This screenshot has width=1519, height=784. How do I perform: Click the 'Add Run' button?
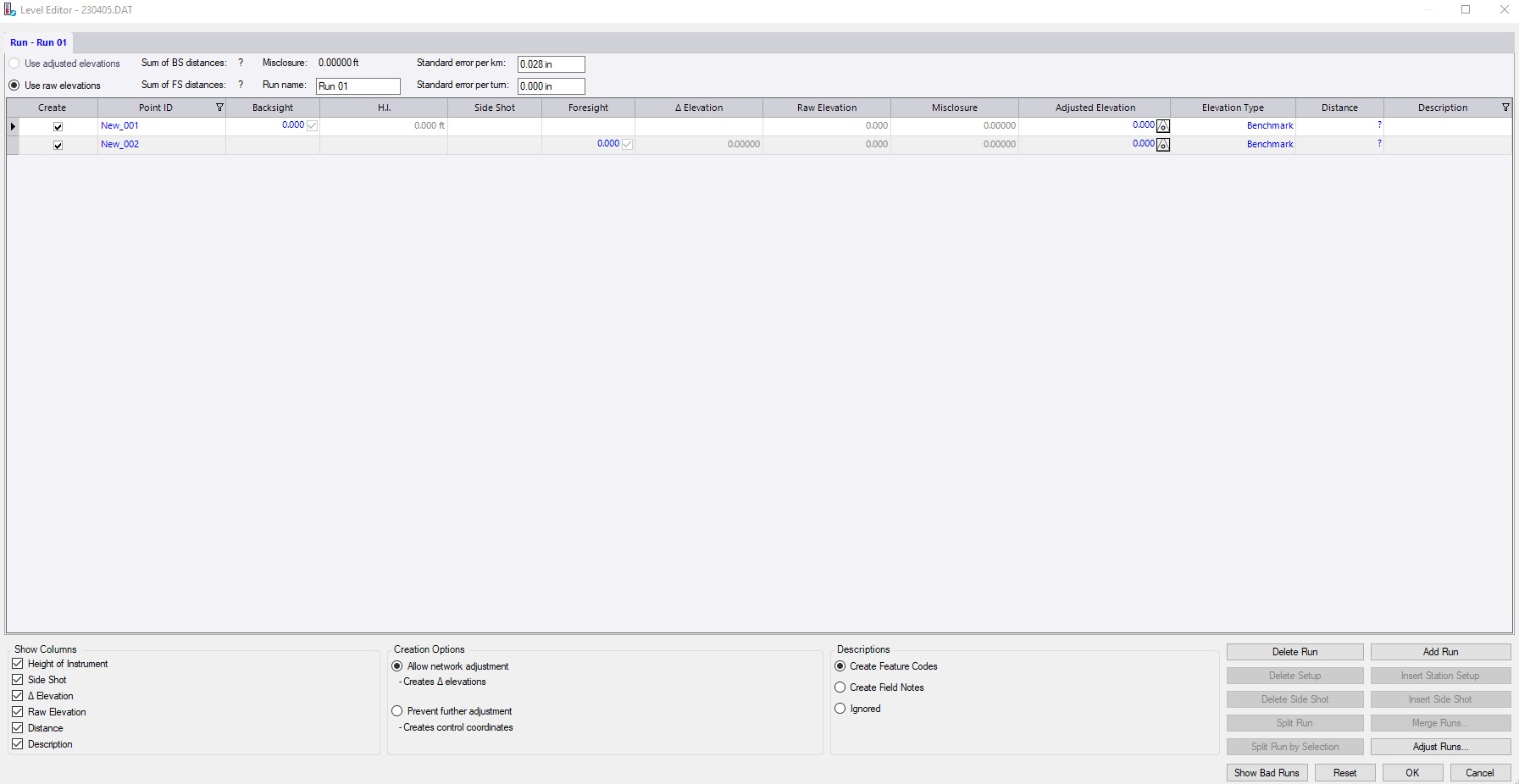tap(1440, 651)
